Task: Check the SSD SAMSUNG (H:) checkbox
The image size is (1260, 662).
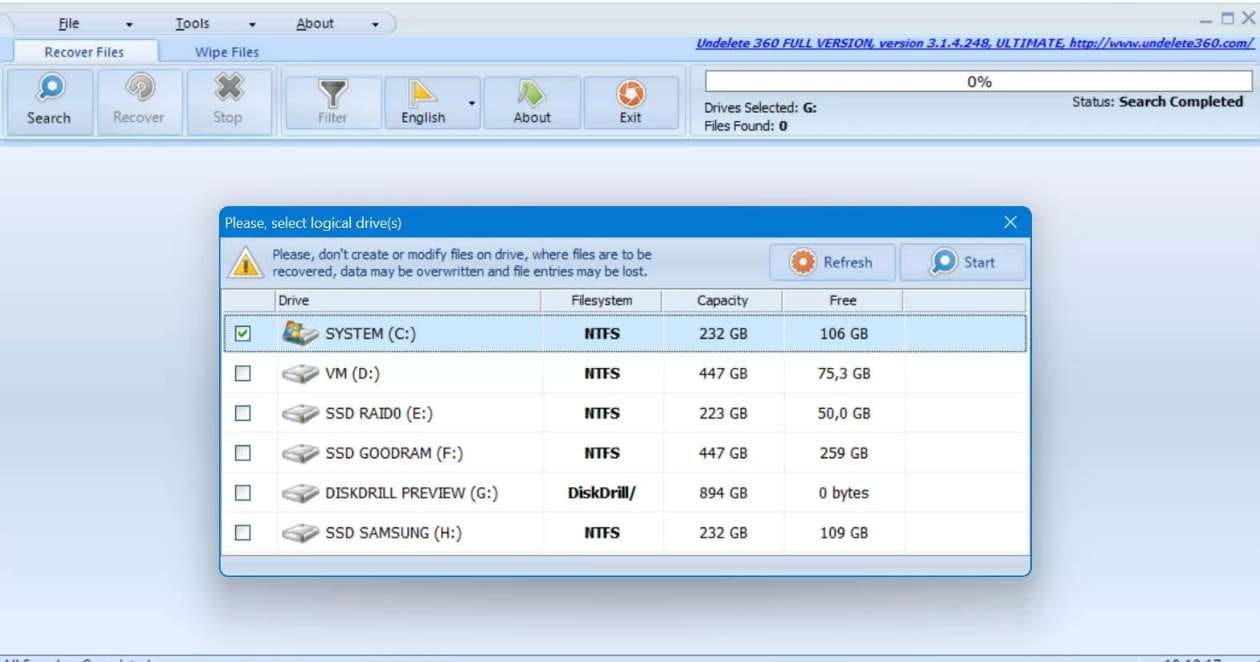Action: coord(243,533)
